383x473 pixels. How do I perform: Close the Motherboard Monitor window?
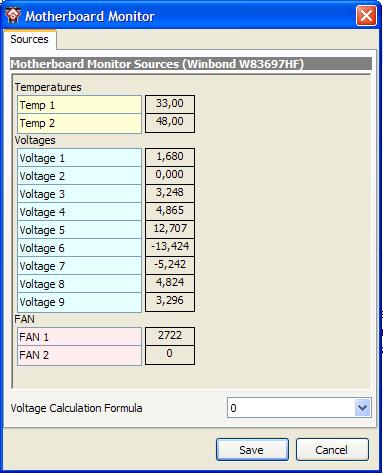pyautogui.click(x=366, y=16)
